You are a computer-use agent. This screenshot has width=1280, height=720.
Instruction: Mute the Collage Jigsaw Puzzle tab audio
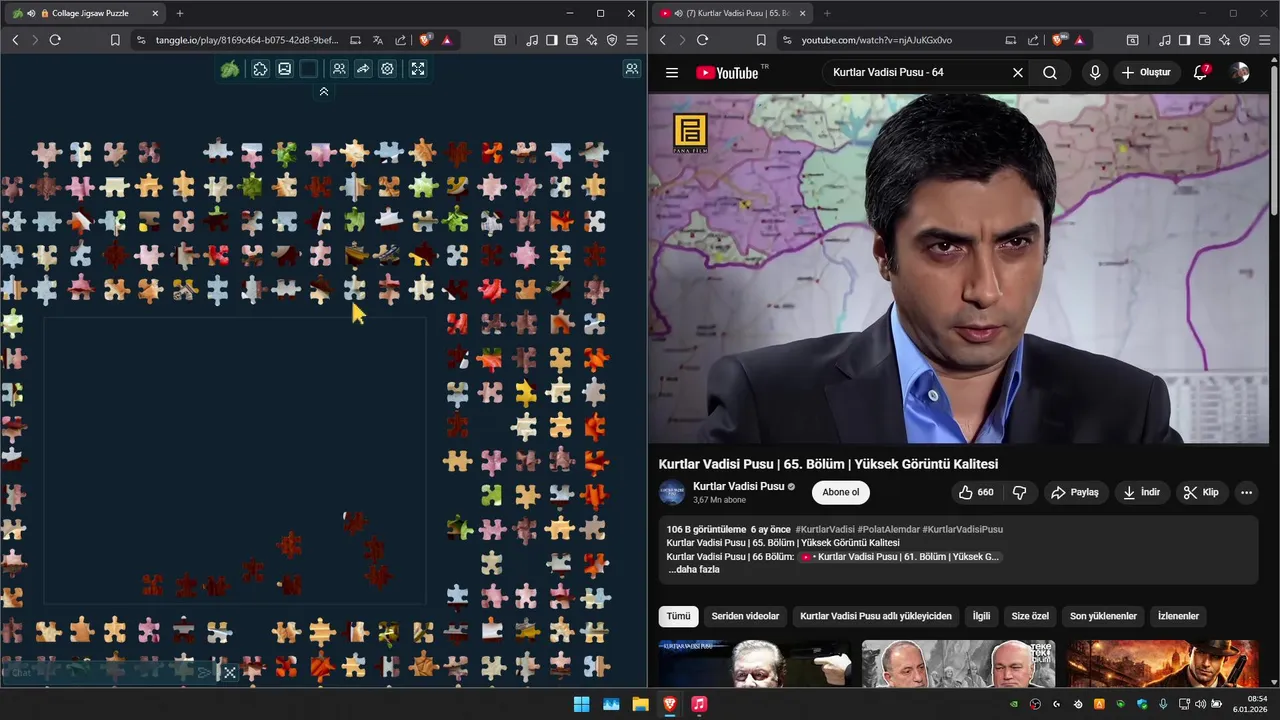coord(32,14)
